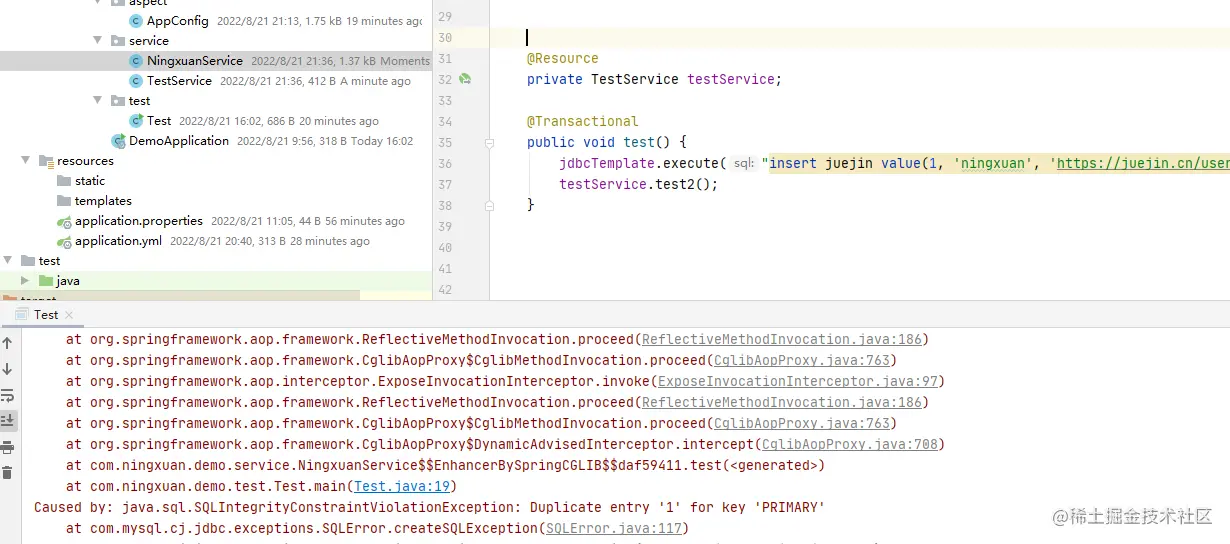
Task: Click the Down the Stack Trace arrow
Action: (7, 369)
